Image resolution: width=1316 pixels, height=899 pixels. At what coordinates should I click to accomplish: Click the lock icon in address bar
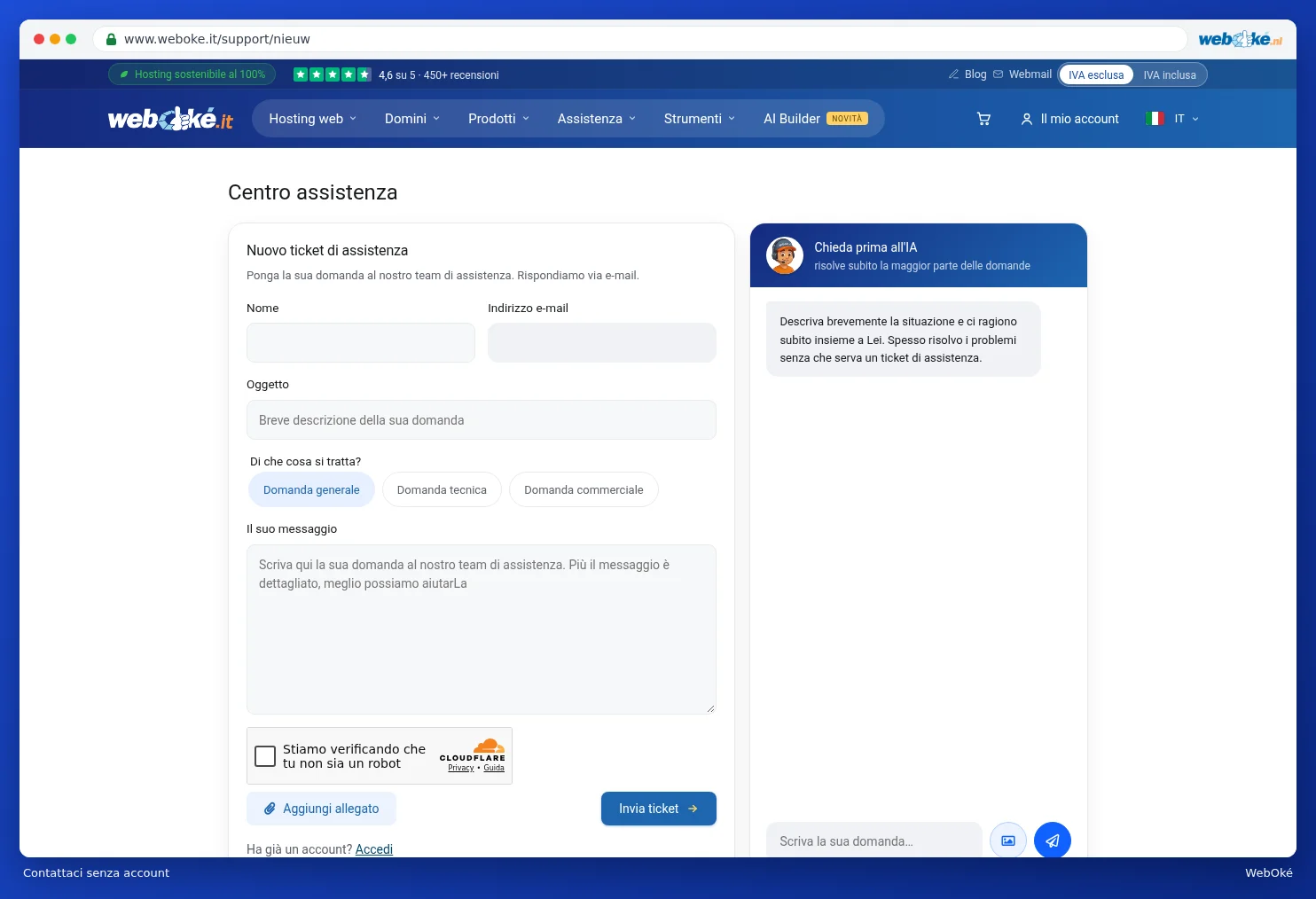pos(112,39)
